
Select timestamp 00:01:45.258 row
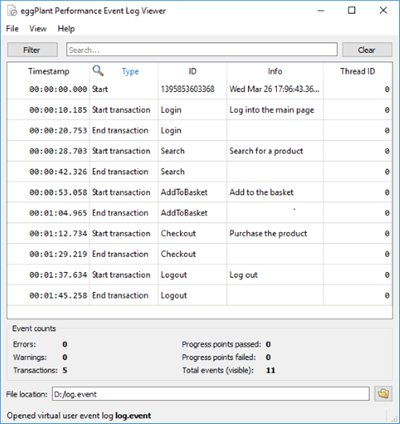(199, 296)
